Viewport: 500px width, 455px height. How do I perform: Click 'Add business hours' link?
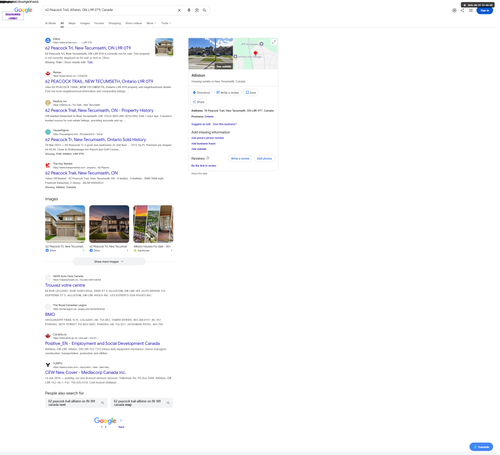point(203,144)
